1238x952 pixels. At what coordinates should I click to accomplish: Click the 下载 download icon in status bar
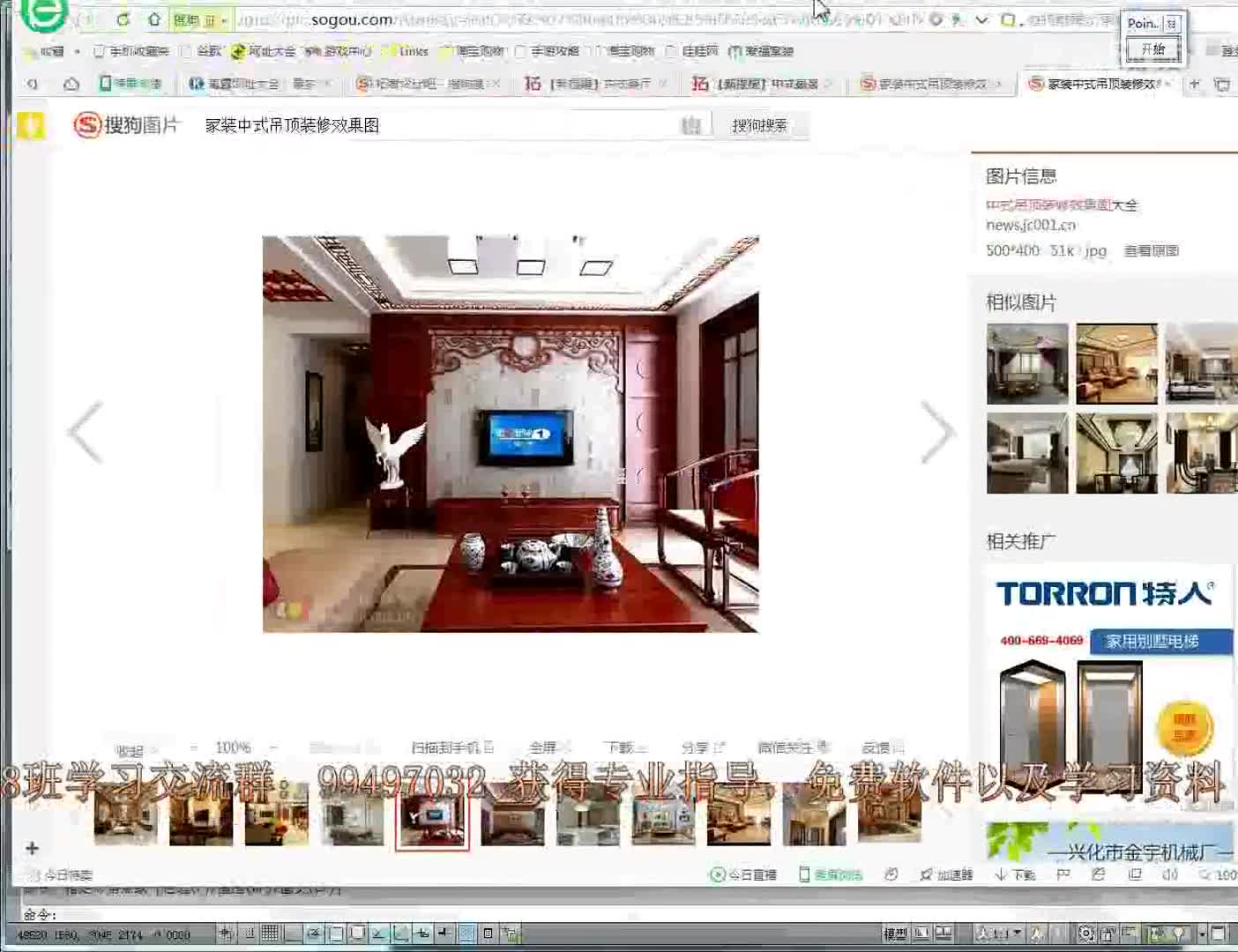pyautogui.click(x=1015, y=874)
